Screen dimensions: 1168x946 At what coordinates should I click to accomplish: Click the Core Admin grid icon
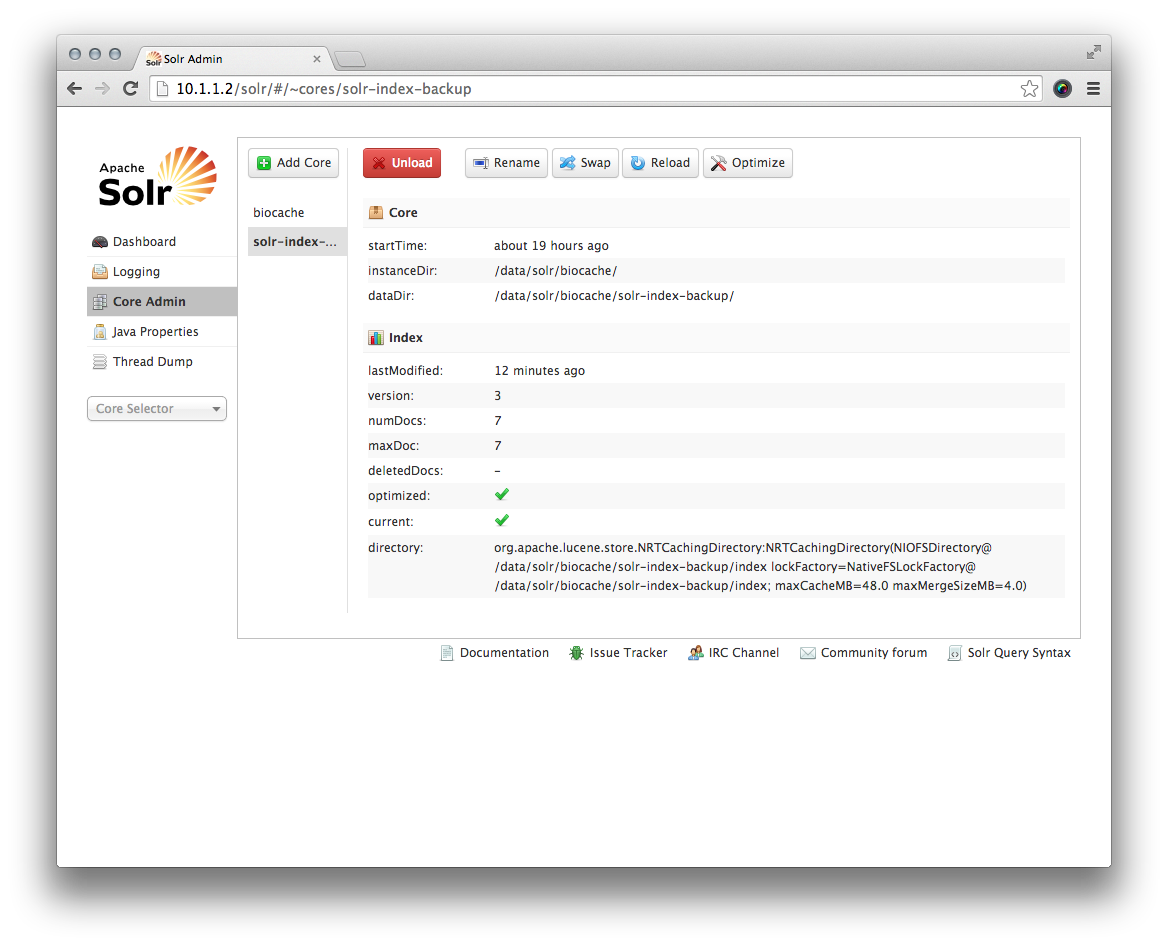pyautogui.click(x=100, y=302)
